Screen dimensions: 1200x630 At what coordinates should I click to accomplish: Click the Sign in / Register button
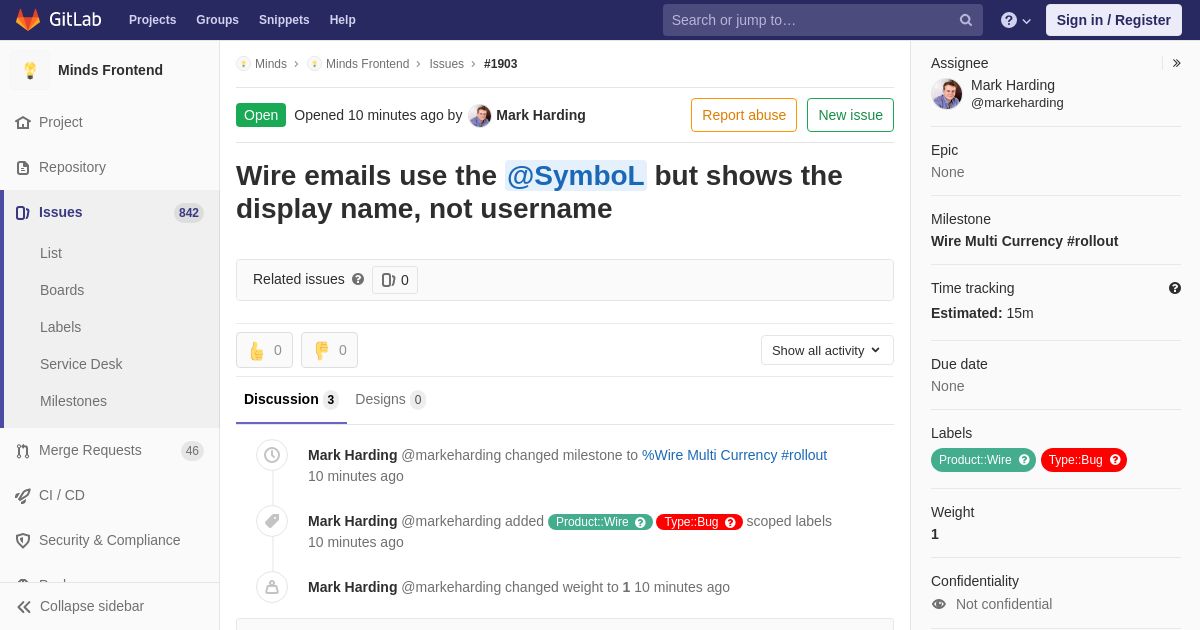(x=1114, y=20)
